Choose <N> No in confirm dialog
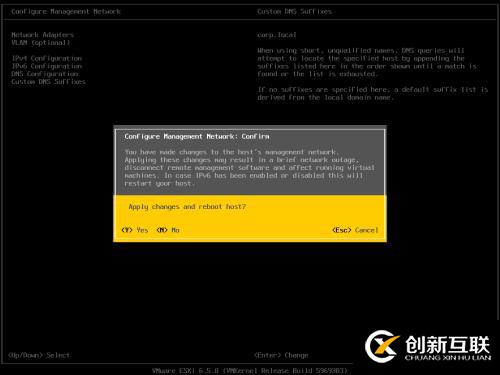Image resolution: width=500 pixels, height=375 pixels. [168, 230]
